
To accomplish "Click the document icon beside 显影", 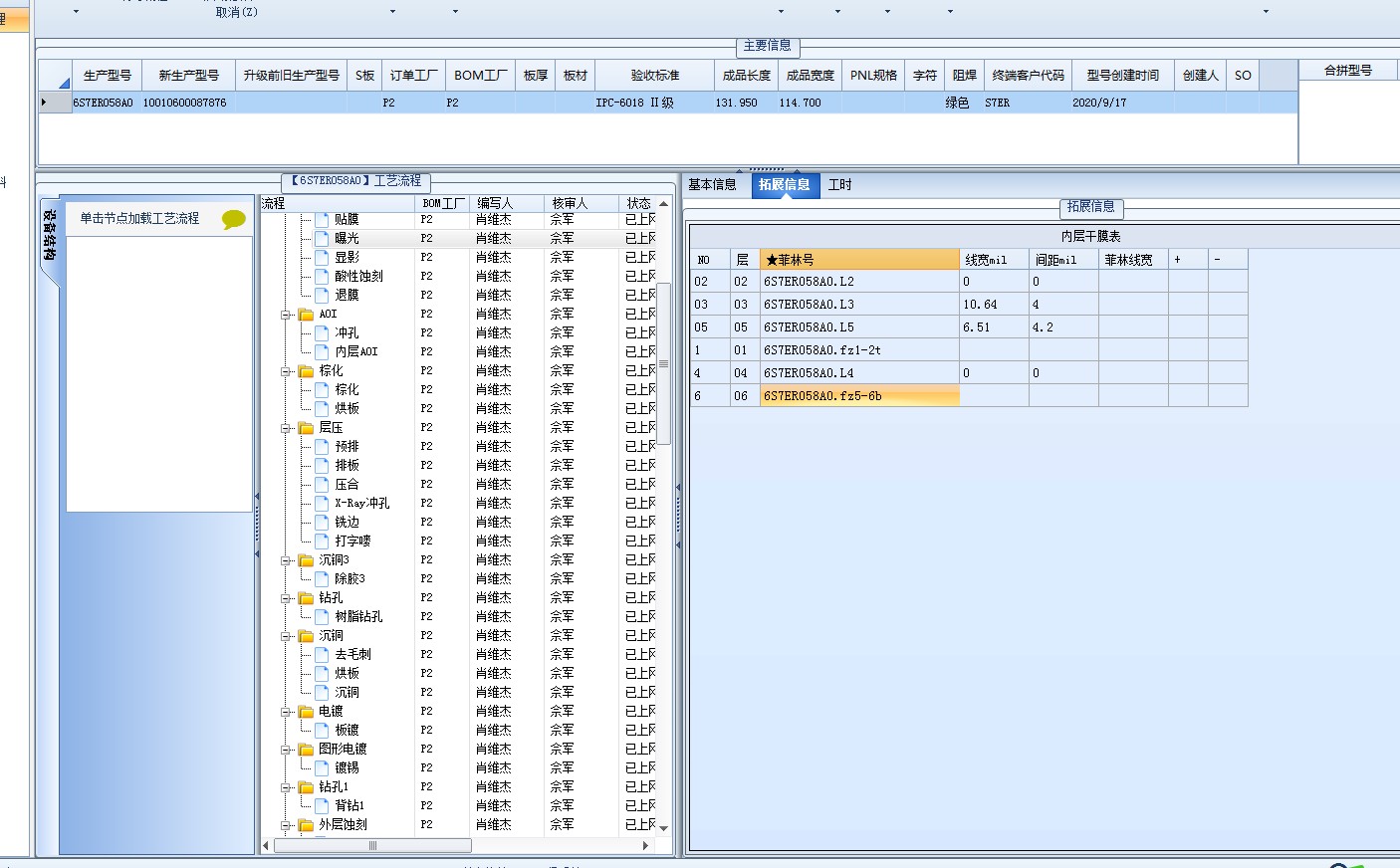I will pos(323,257).
